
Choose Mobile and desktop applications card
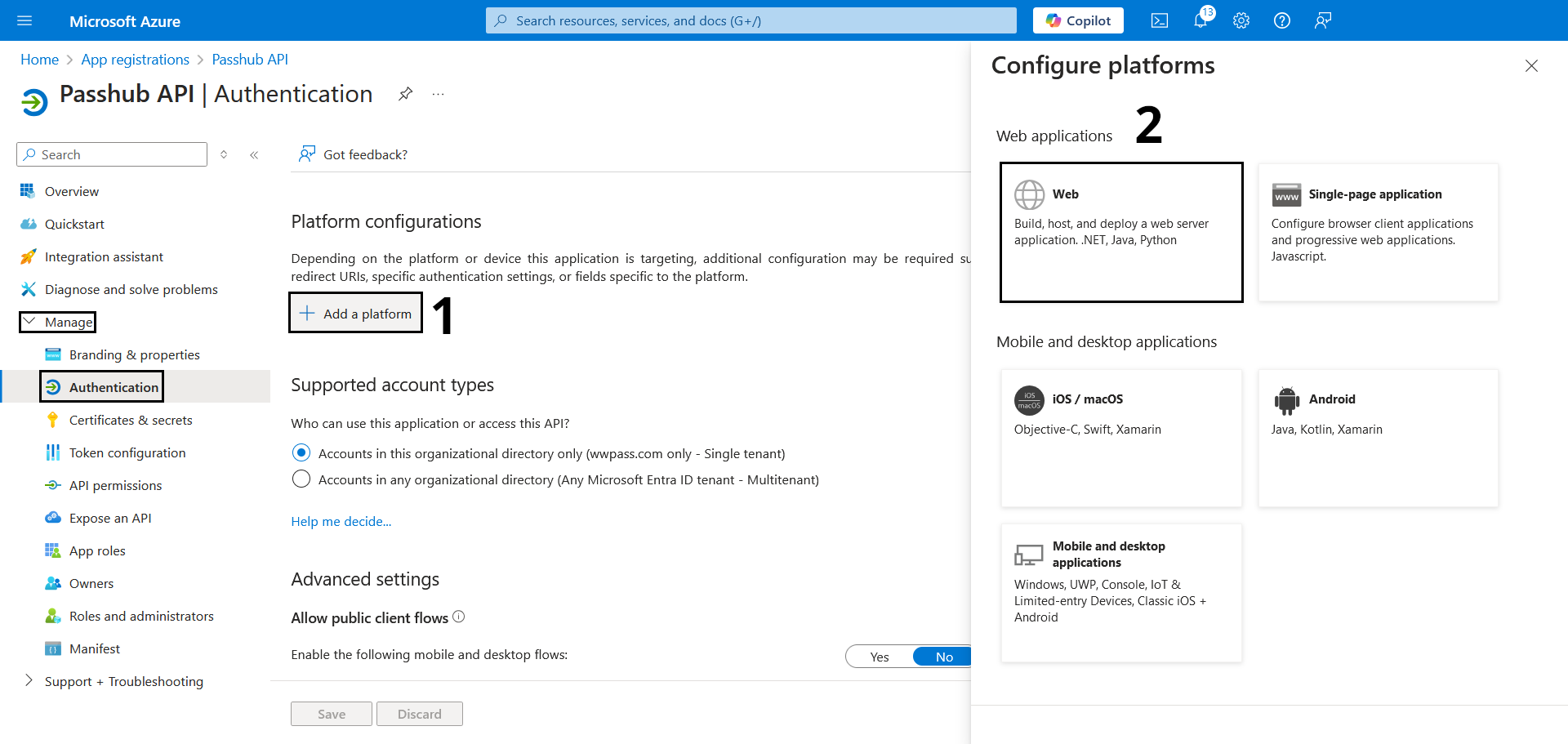coord(1121,593)
